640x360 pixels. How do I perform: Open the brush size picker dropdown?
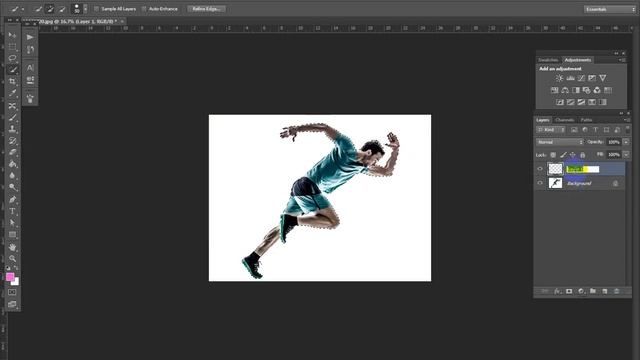tap(85, 9)
